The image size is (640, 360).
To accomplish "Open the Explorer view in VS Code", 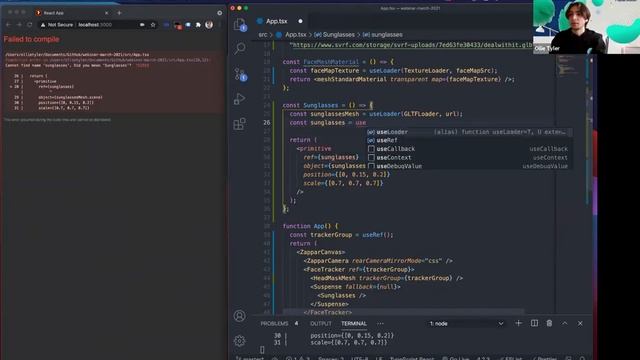I will (240, 25).
